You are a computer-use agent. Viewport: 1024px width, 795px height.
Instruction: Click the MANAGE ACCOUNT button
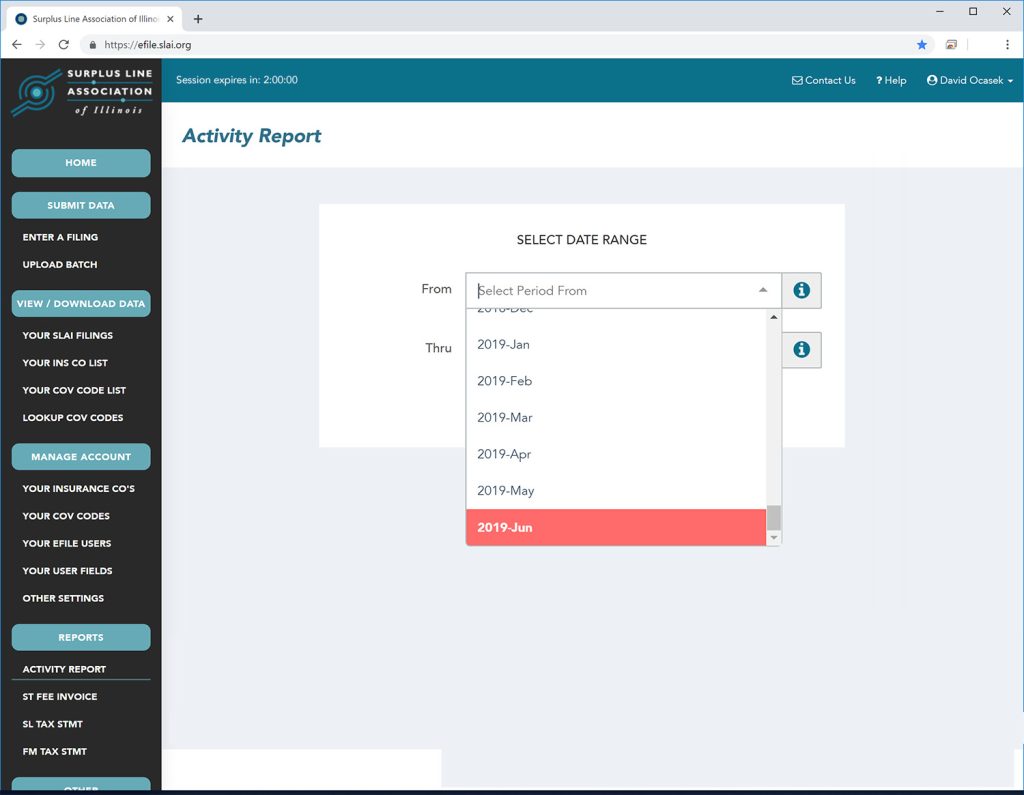pyautogui.click(x=81, y=457)
